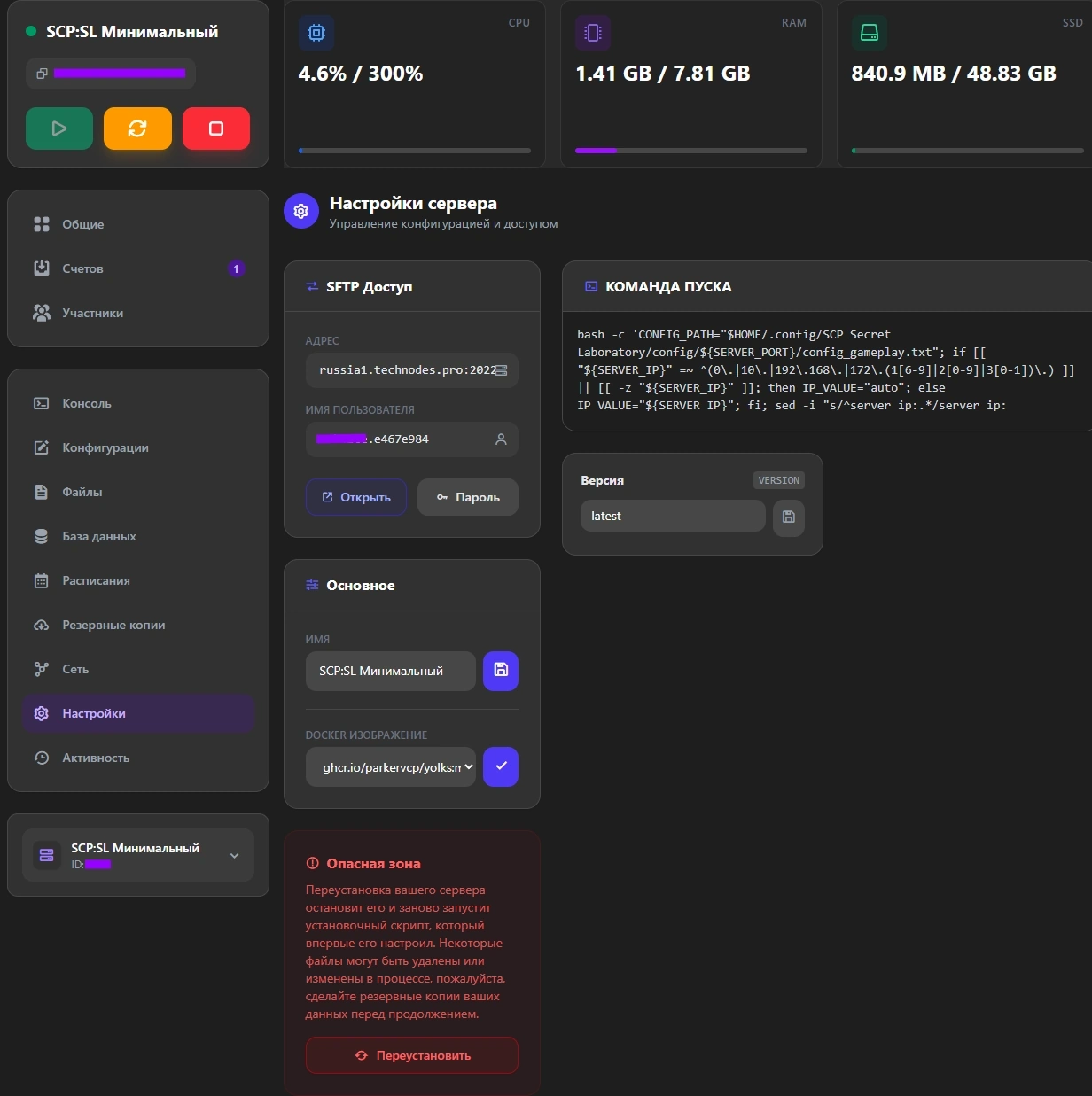Click the Версия input containing latest
Screen dimensions: 1092x1096
click(673, 516)
